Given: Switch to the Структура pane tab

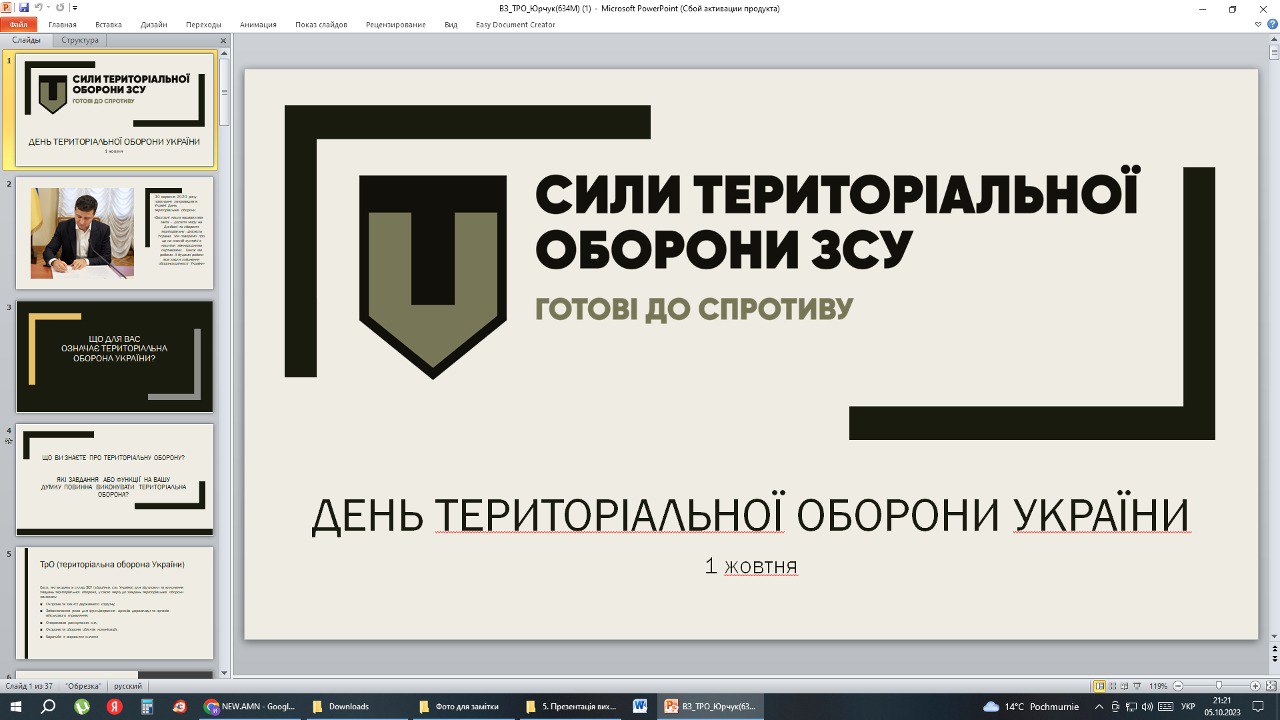Looking at the screenshot, I should 80,41.
